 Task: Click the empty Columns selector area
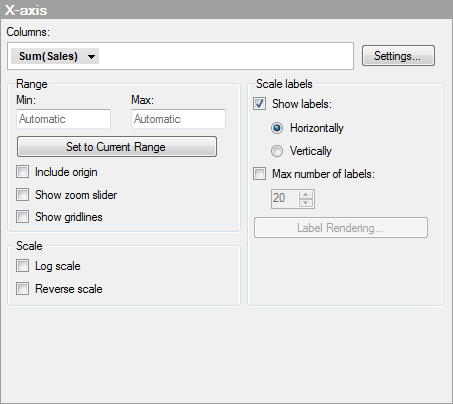[225, 56]
